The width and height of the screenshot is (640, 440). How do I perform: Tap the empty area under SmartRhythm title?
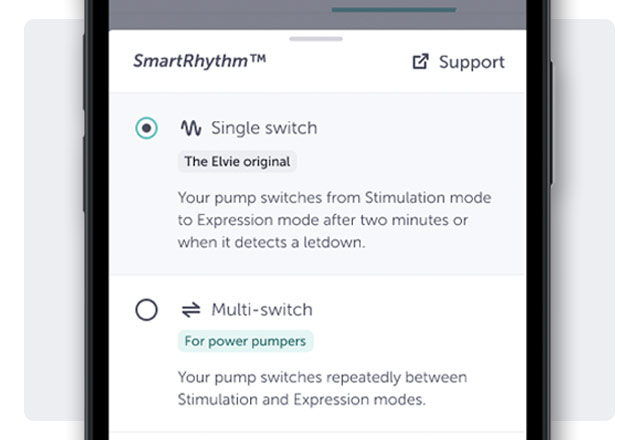tap(318, 83)
